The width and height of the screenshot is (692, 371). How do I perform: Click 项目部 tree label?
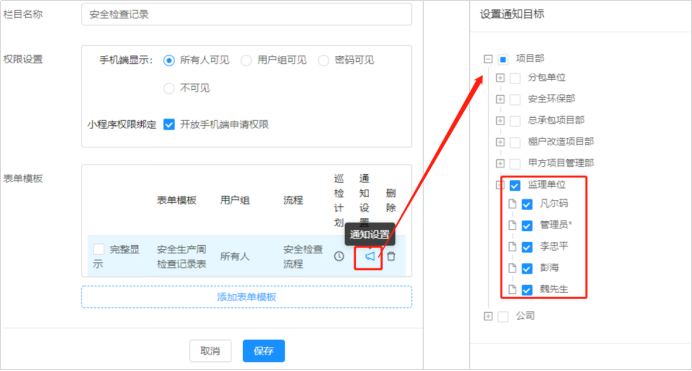(530, 58)
